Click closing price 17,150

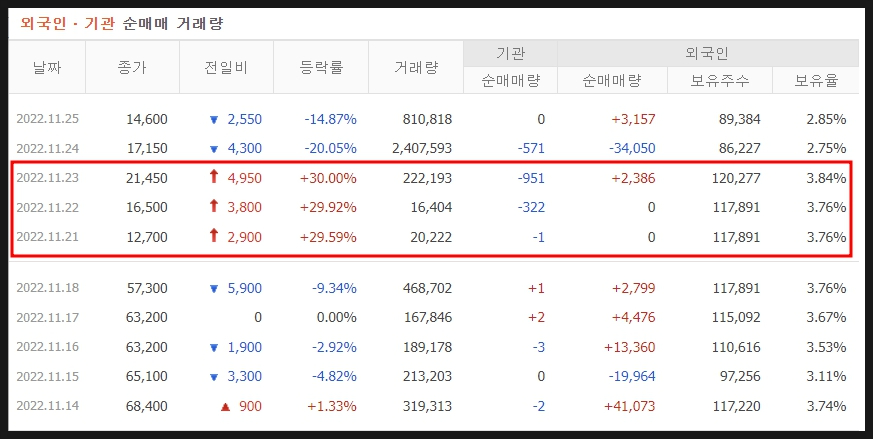[147, 149]
